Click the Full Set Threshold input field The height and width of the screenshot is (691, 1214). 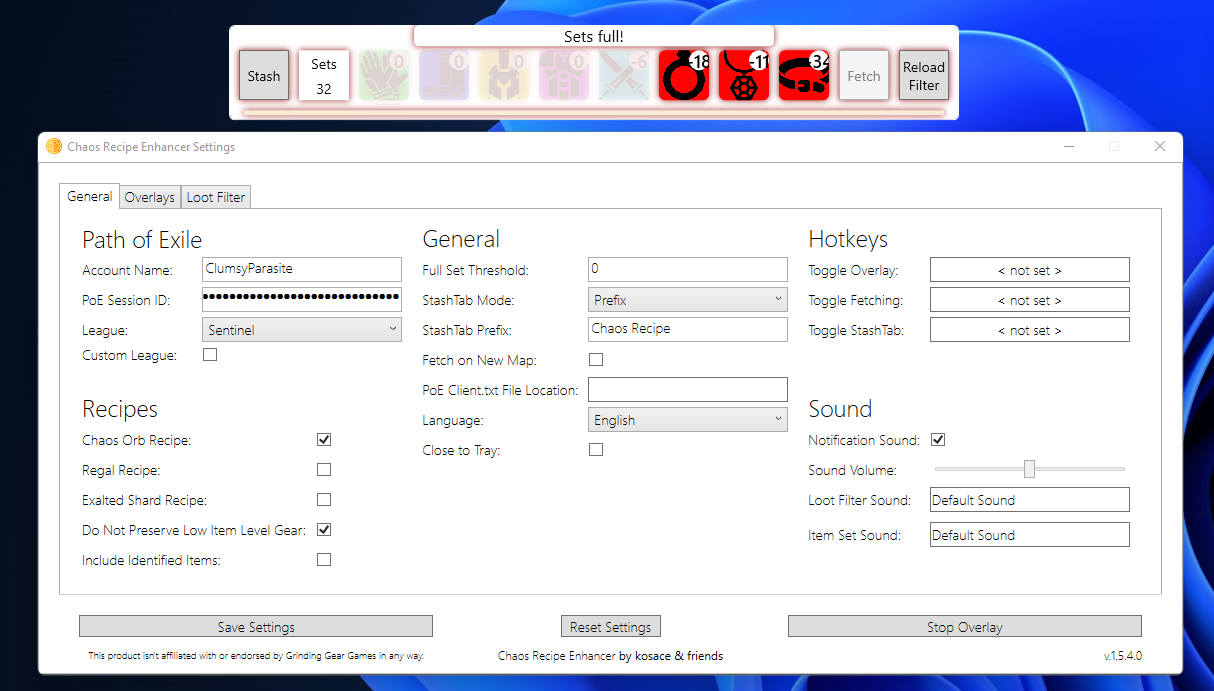click(688, 269)
